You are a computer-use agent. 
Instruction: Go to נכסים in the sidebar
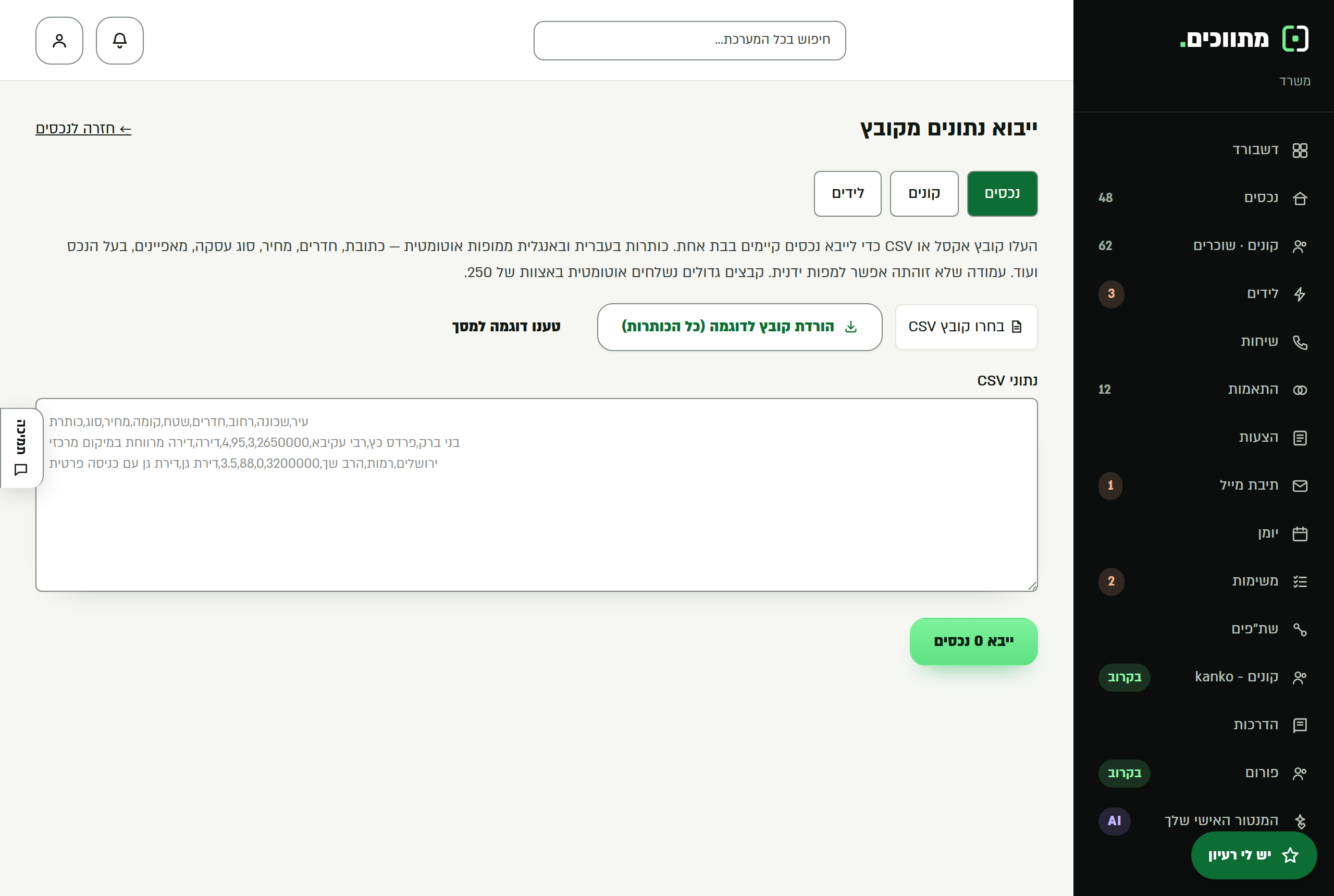click(x=1203, y=198)
